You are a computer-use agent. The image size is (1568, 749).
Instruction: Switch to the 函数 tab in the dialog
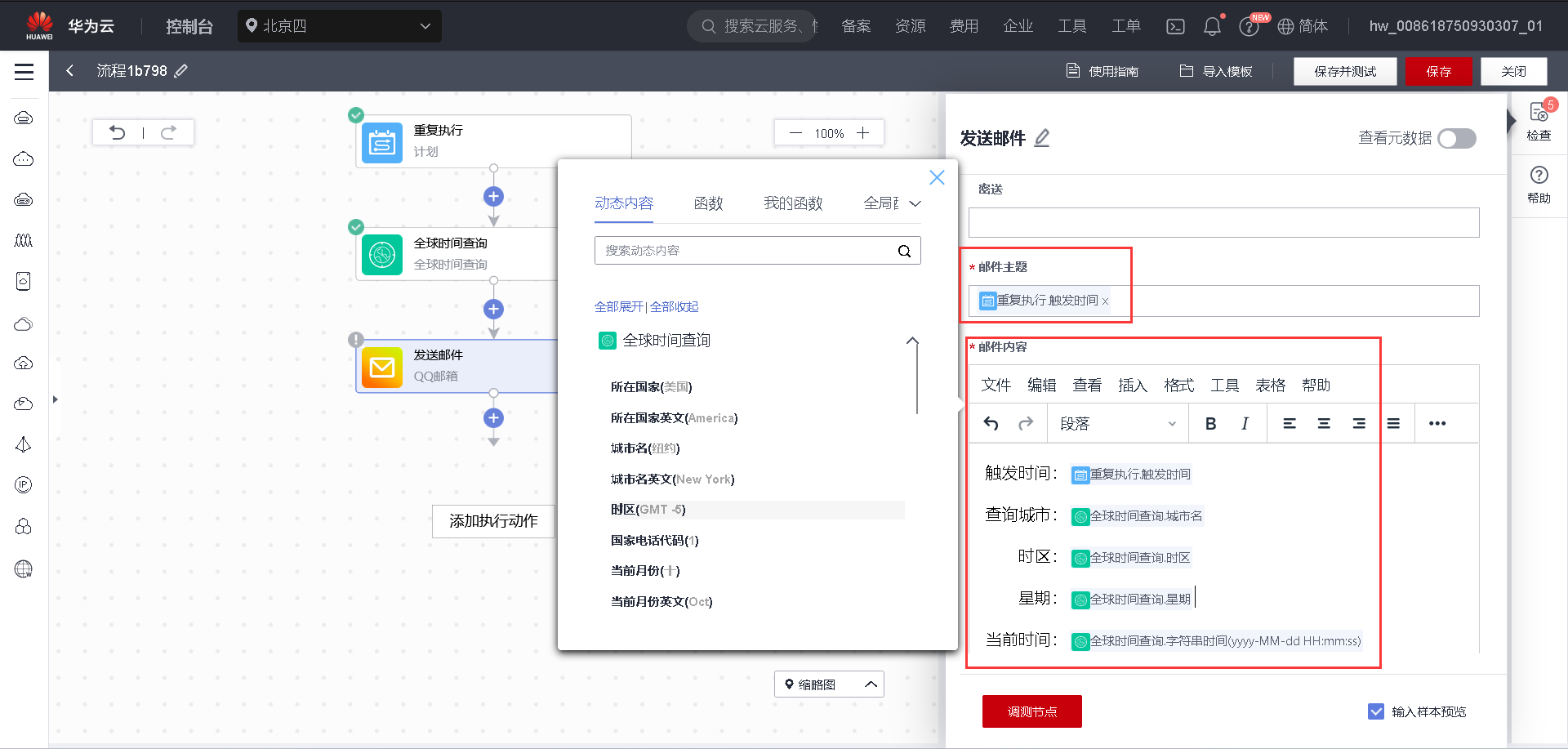(x=708, y=203)
